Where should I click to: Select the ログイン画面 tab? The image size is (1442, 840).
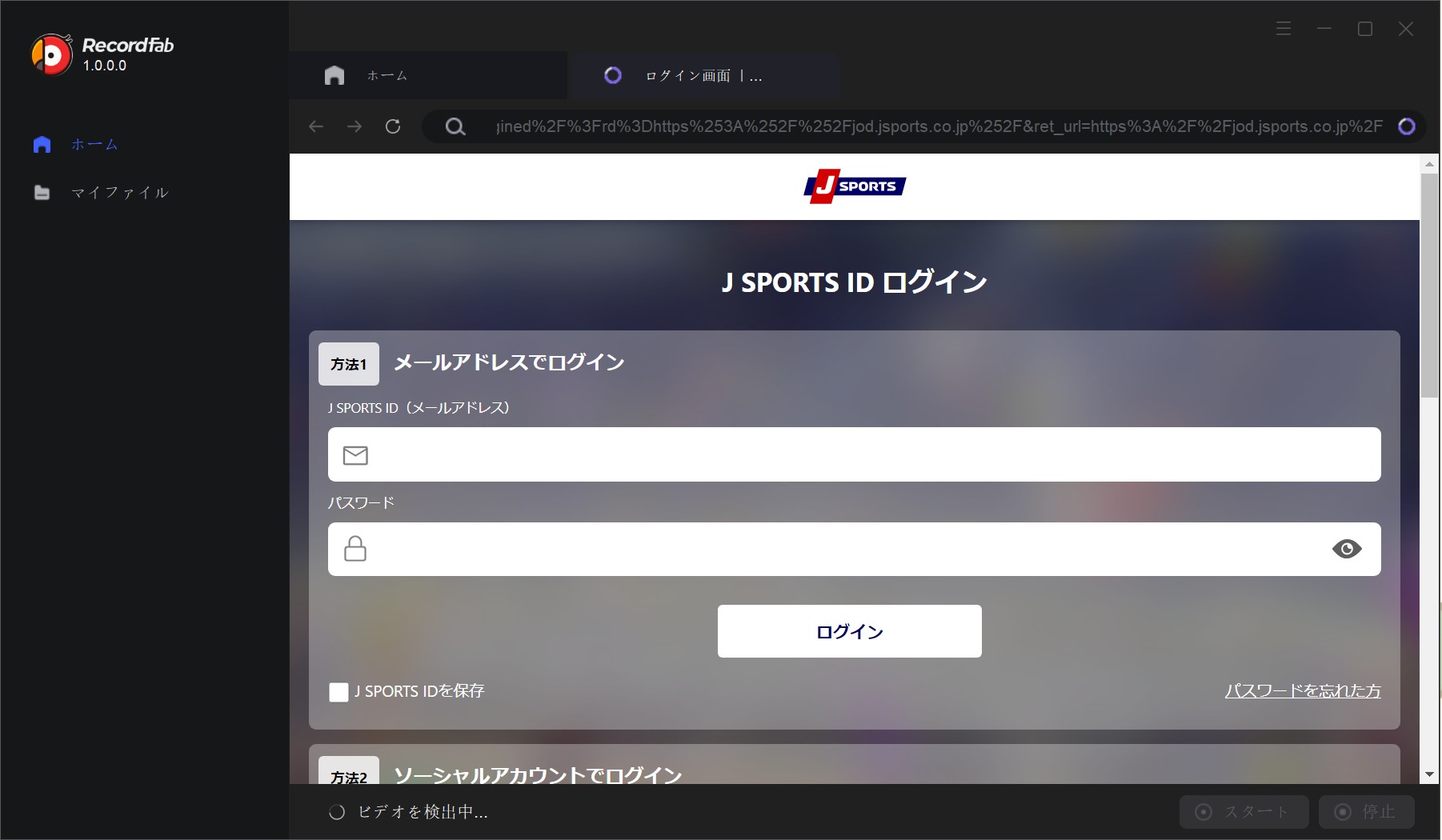coord(704,75)
